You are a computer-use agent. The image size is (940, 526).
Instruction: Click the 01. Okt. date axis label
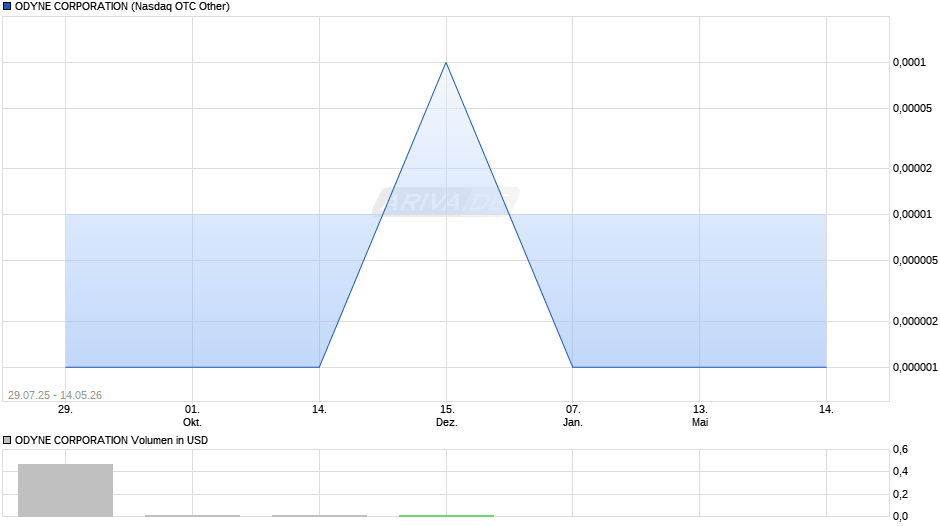click(x=192, y=416)
